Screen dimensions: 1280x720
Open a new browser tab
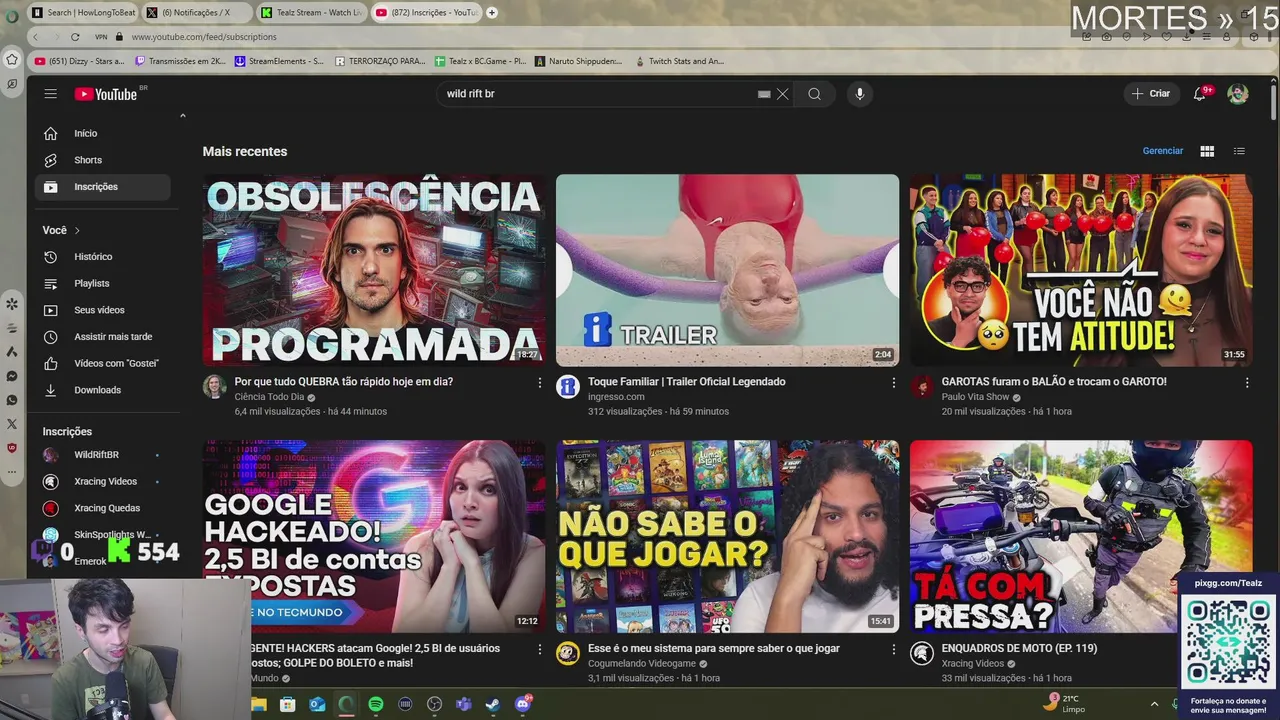coord(492,12)
